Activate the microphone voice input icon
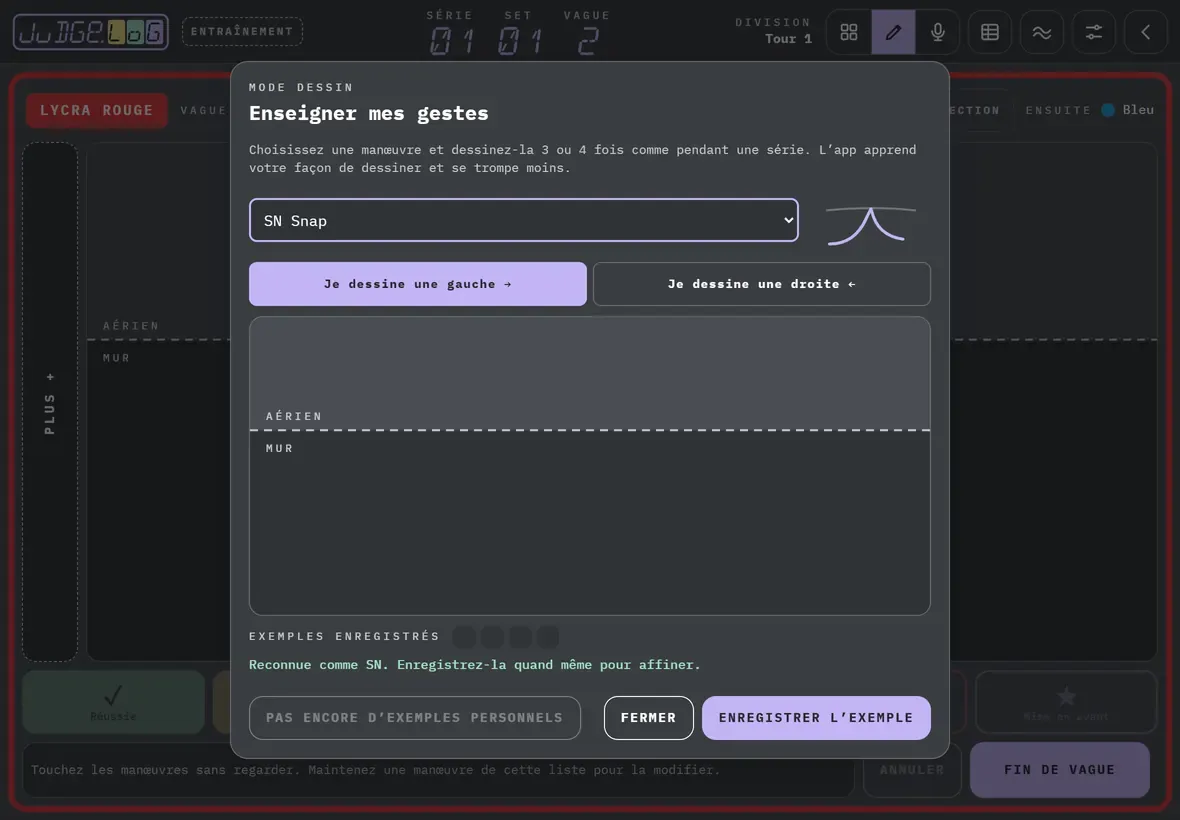Image resolution: width=1180 pixels, height=820 pixels. point(938,32)
